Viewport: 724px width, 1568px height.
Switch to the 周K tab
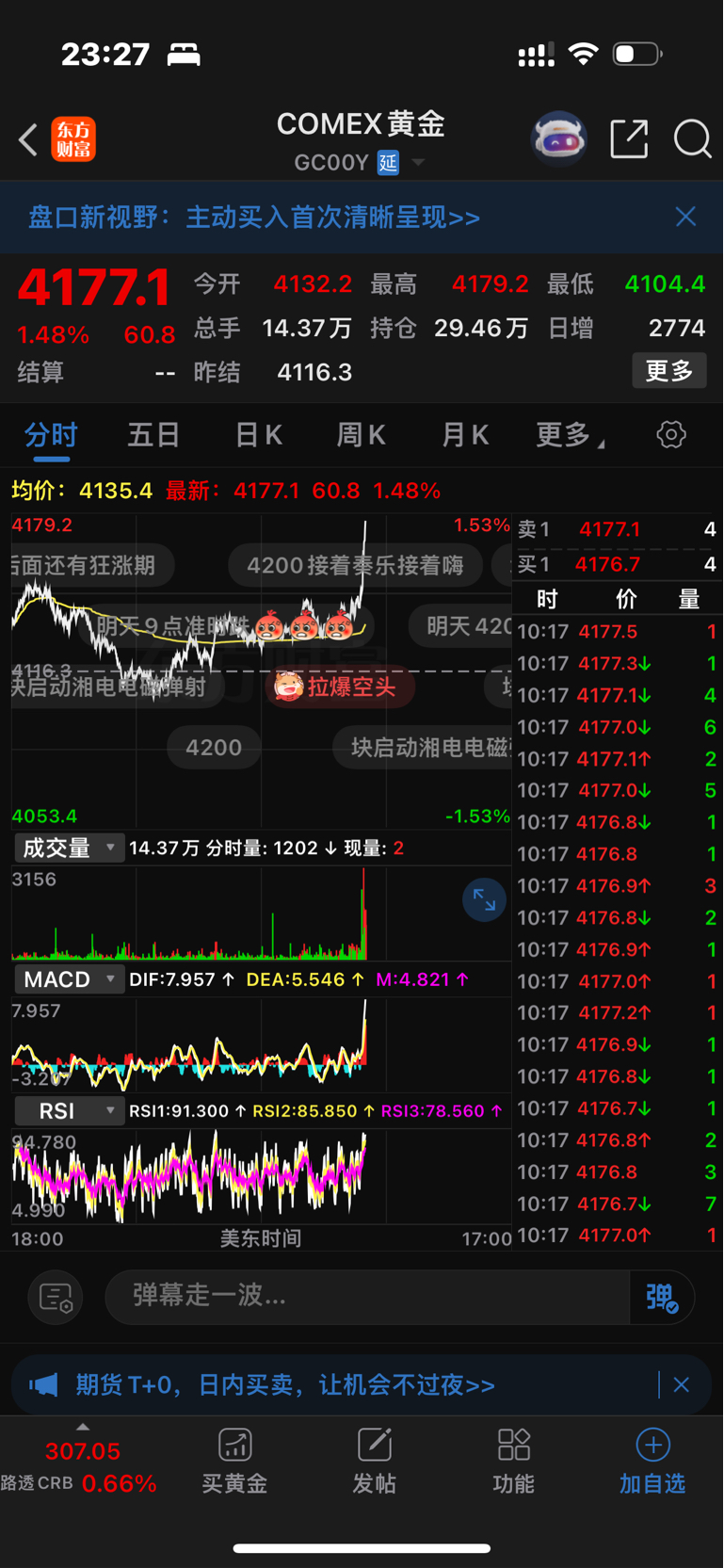(x=362, y=435)
